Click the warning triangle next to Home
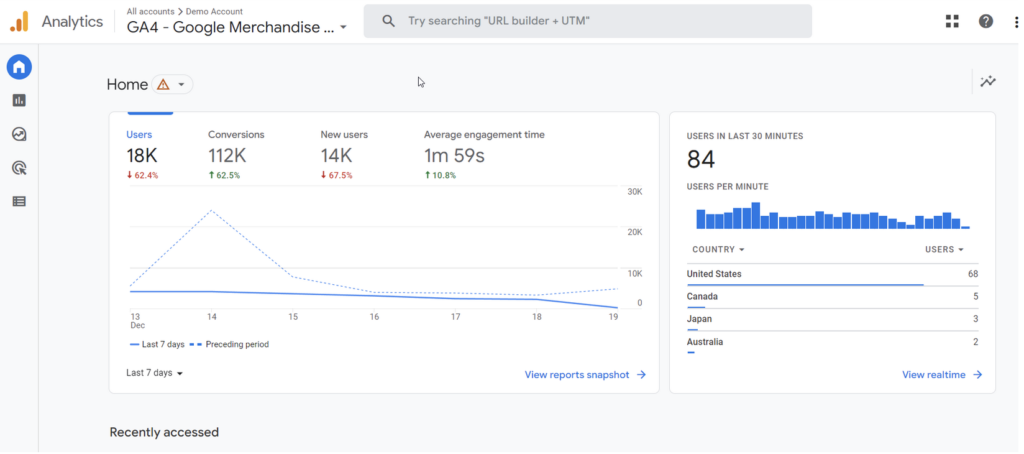This screenshot has width=1024, height=454. tap(163, 84)
